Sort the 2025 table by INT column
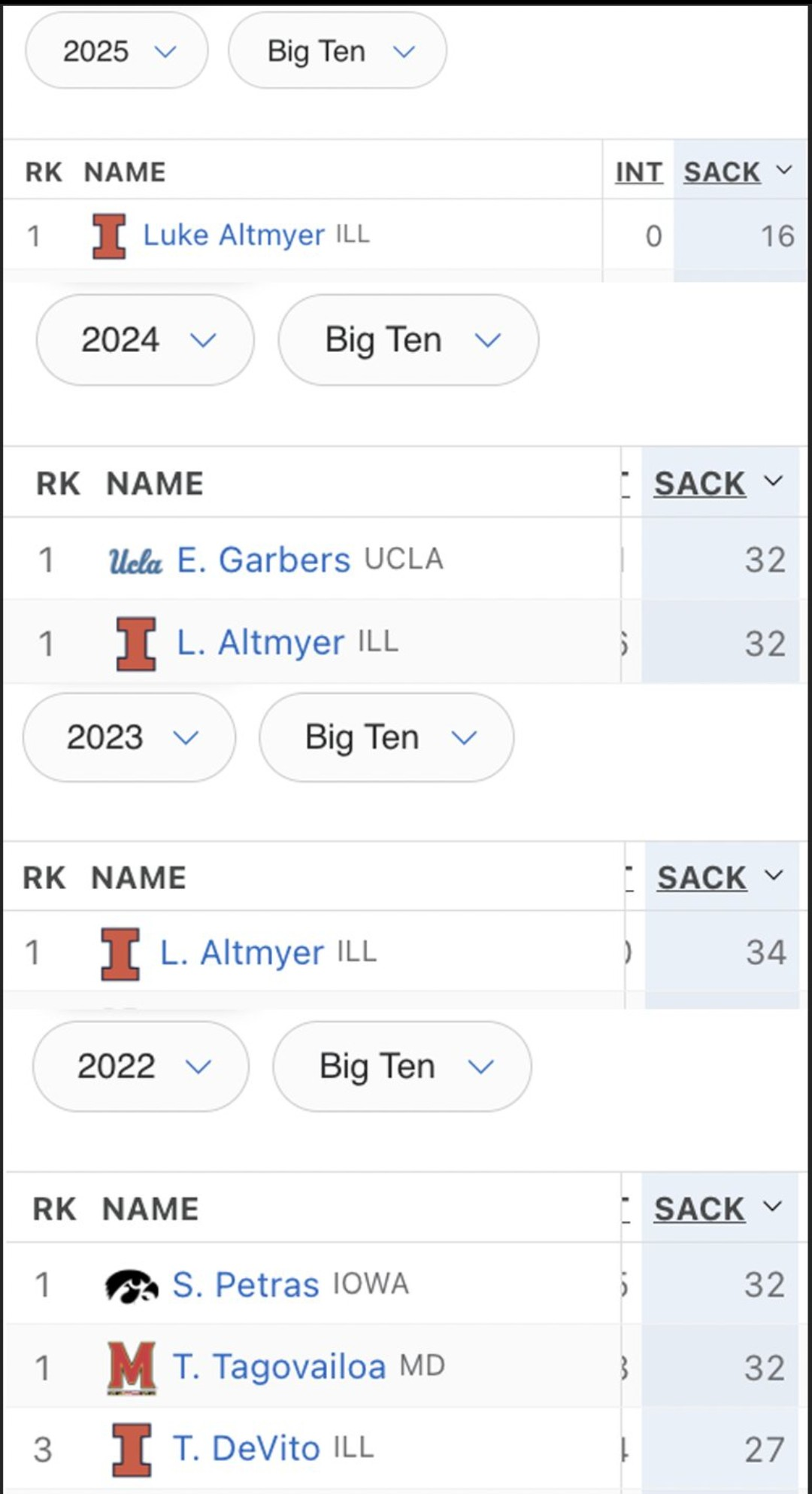 point(638,172)
